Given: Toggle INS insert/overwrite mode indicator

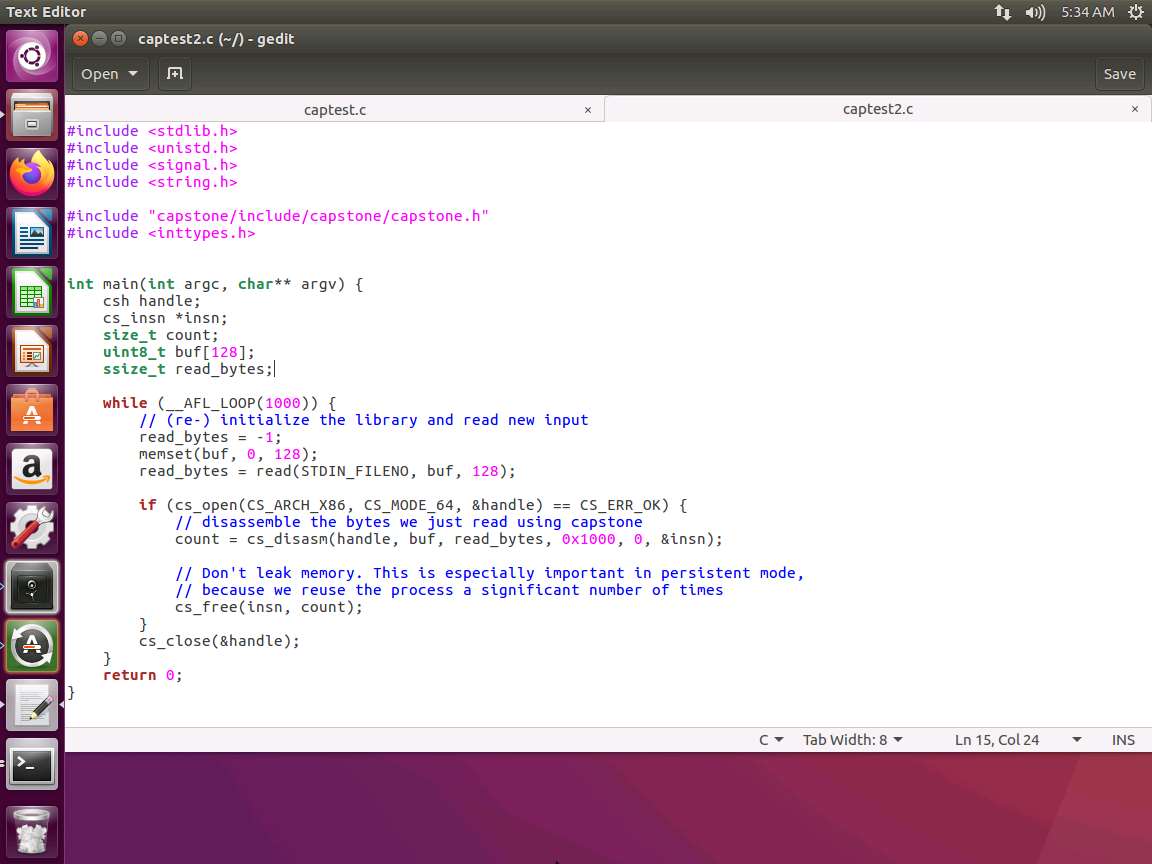Looking at the screenshot, I should pyautogui.click(x=1123, y=740).
